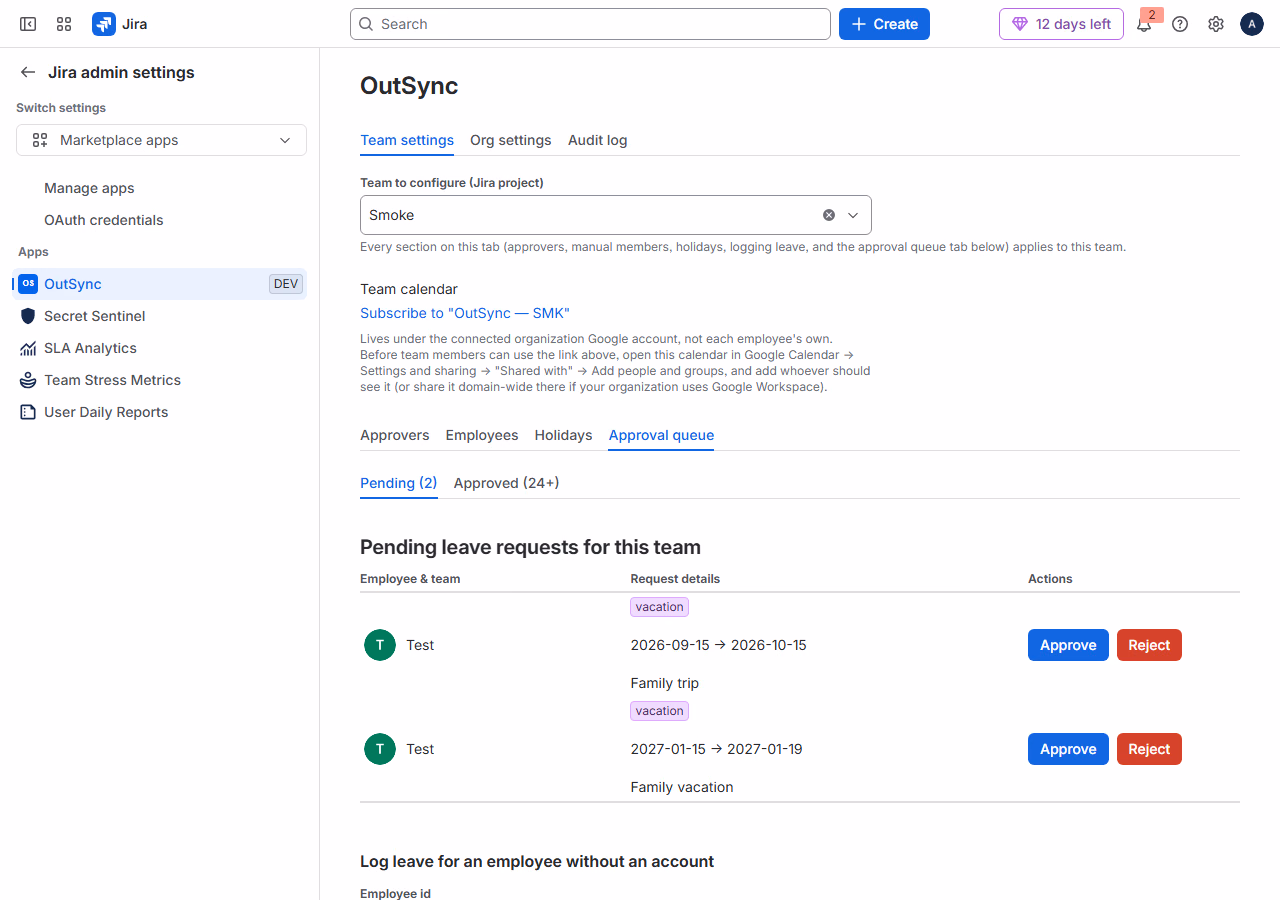Click the Family vacation note text
Screen dimensions: 1280x900
pos(682,787)
